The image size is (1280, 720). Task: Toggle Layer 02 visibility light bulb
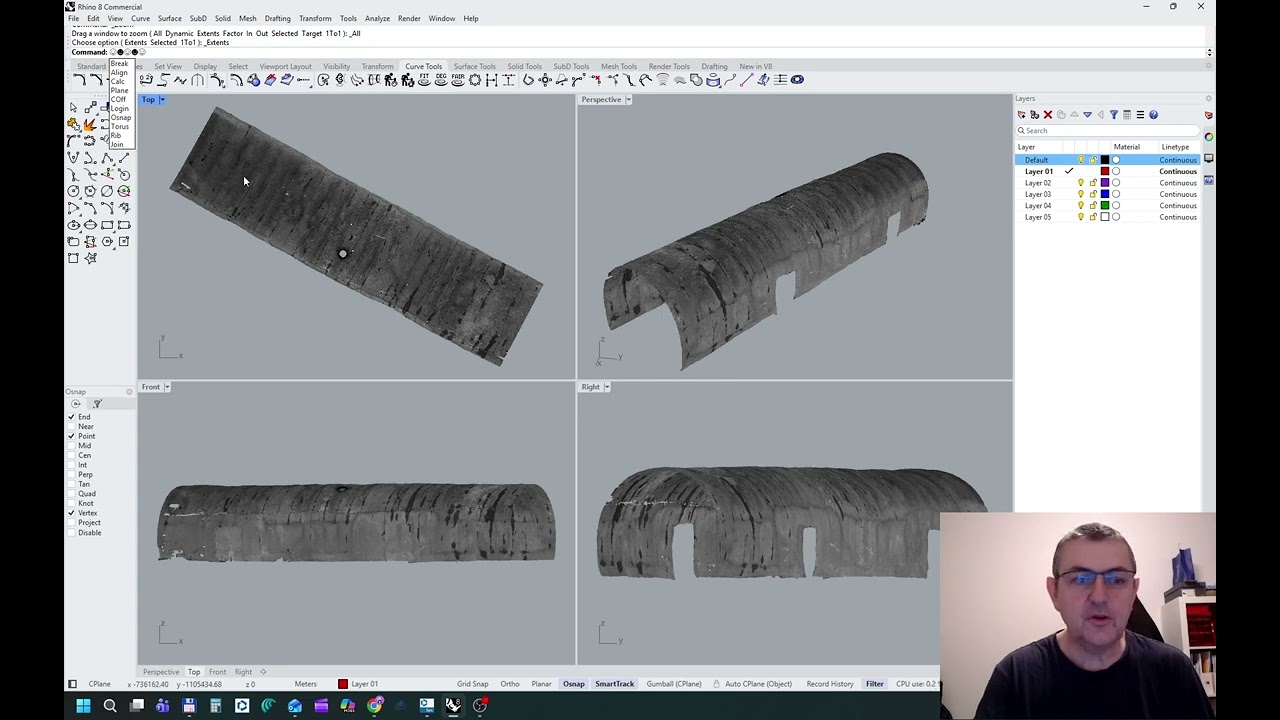click(1081, 183)
